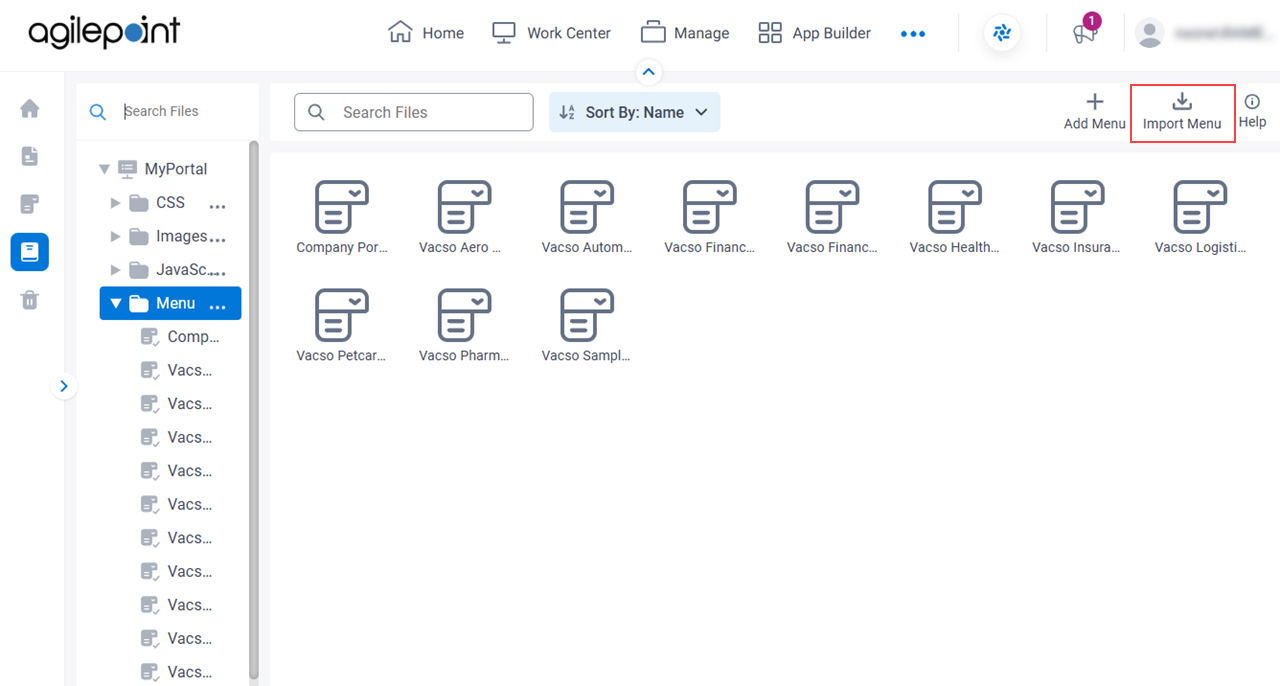The image size is (1280, 686).
Task: Open the pages sidebar icon below Home
Action: [30, 156]
